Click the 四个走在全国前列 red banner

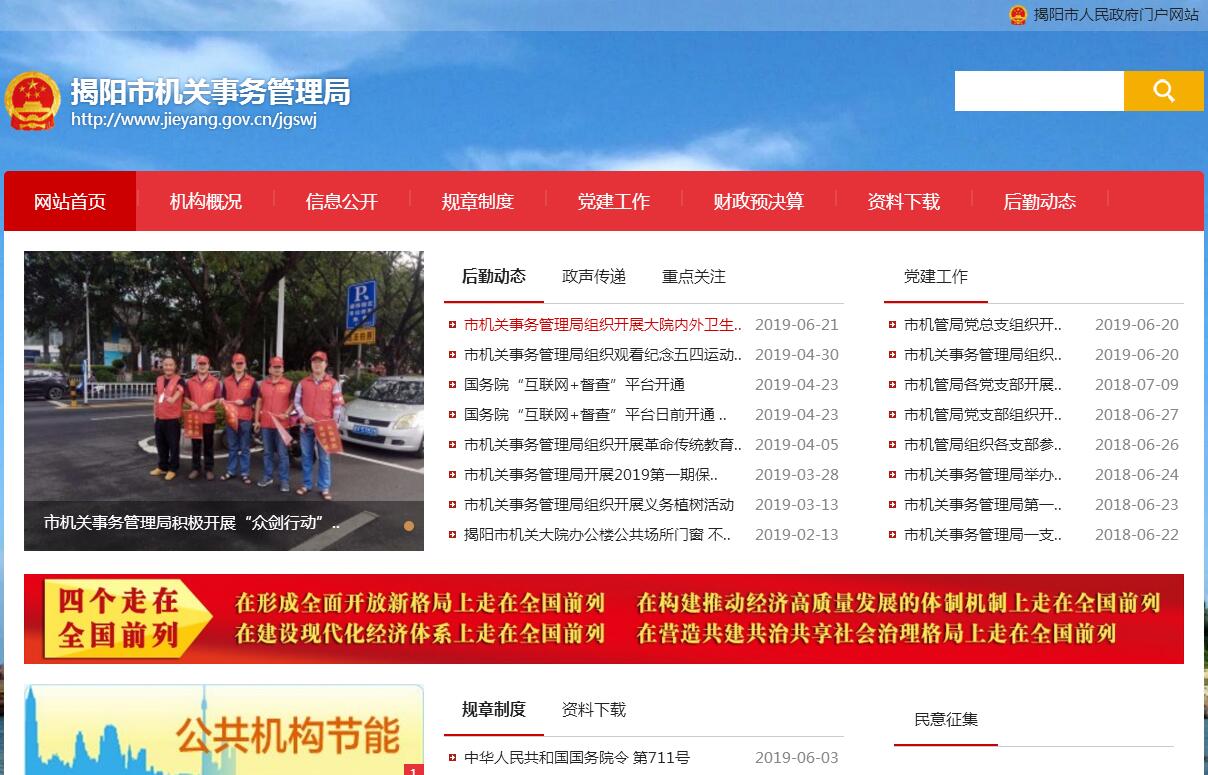coord(603,619)
